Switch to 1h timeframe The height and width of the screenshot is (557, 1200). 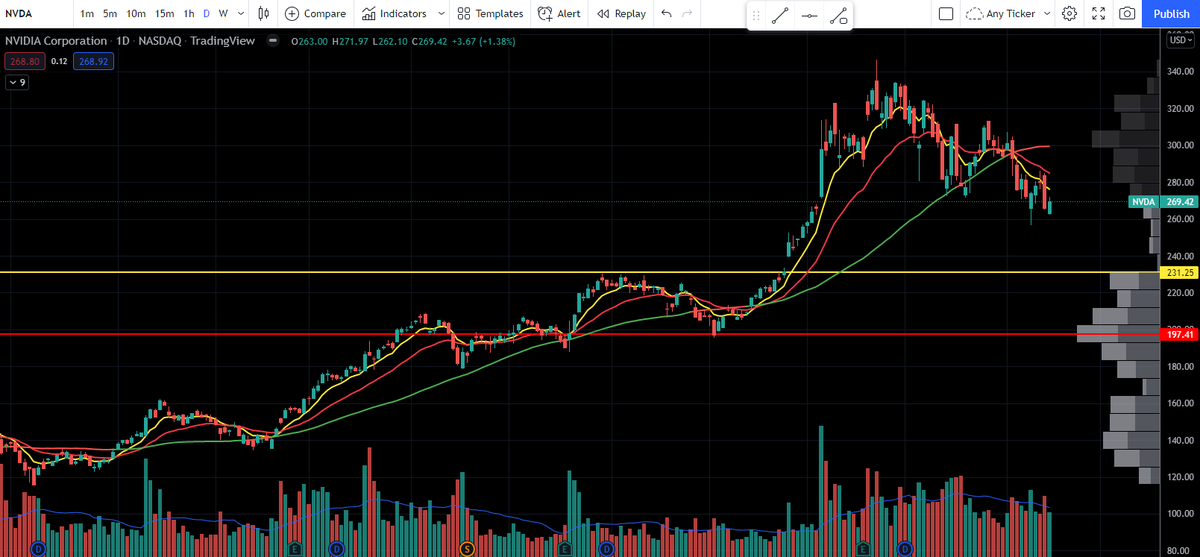pos(189,14)
